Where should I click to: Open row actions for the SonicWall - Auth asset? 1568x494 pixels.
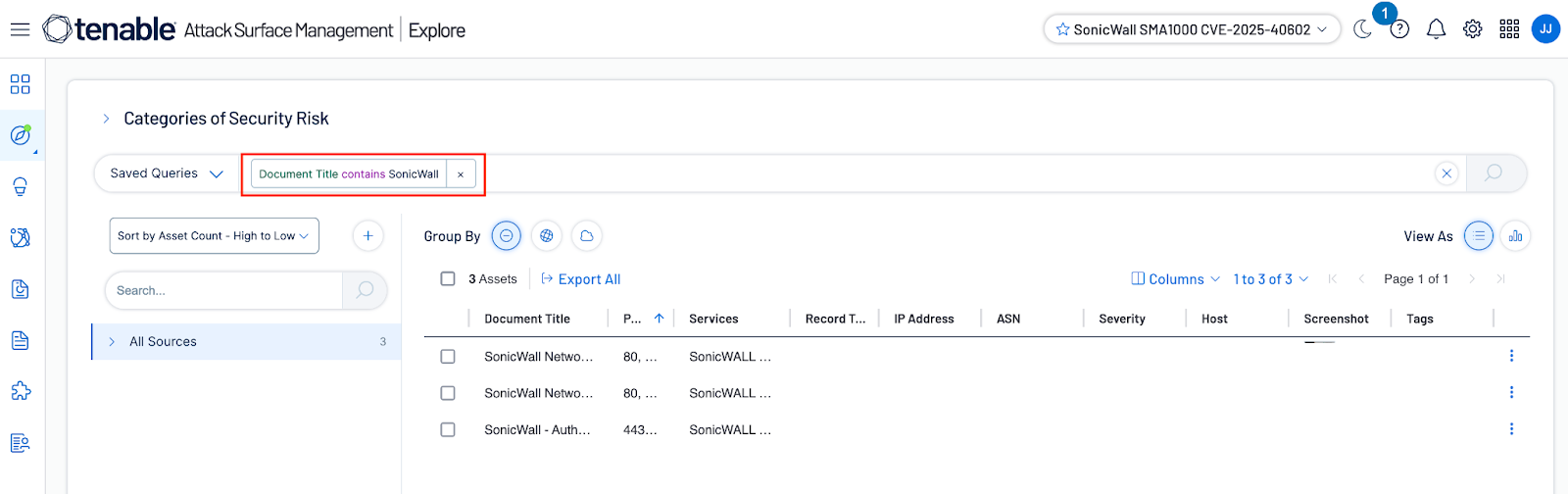pos(1511,429)
